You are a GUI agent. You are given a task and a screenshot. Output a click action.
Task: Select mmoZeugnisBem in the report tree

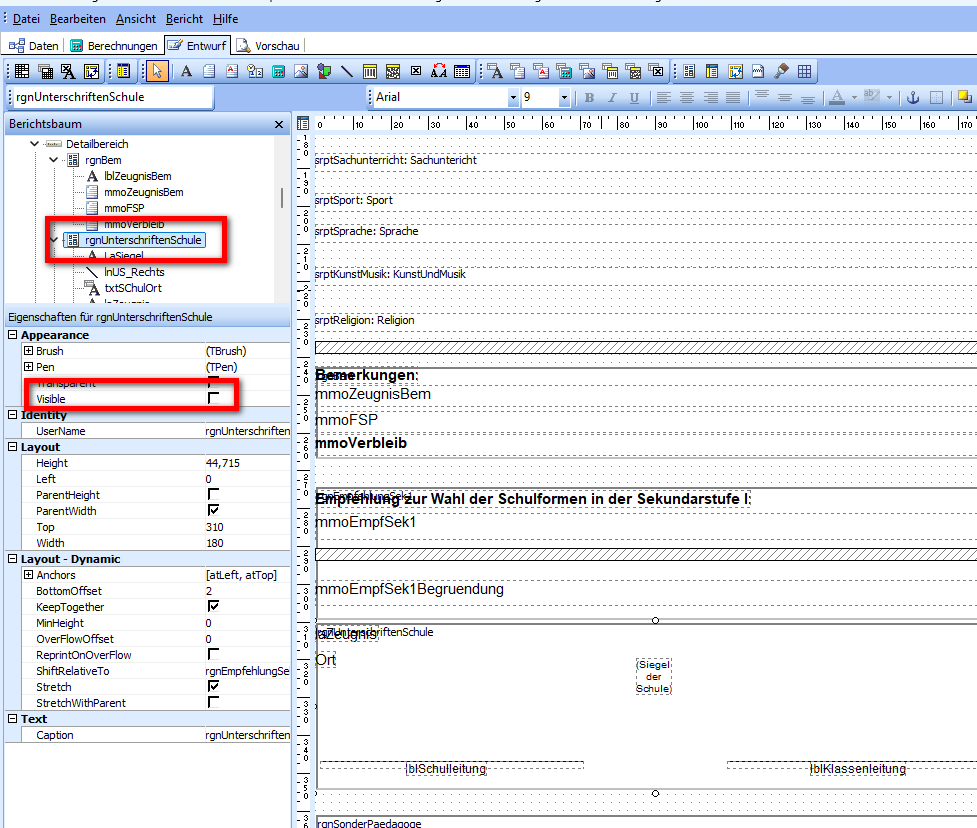pyautogui.click(x=143, y=192)
